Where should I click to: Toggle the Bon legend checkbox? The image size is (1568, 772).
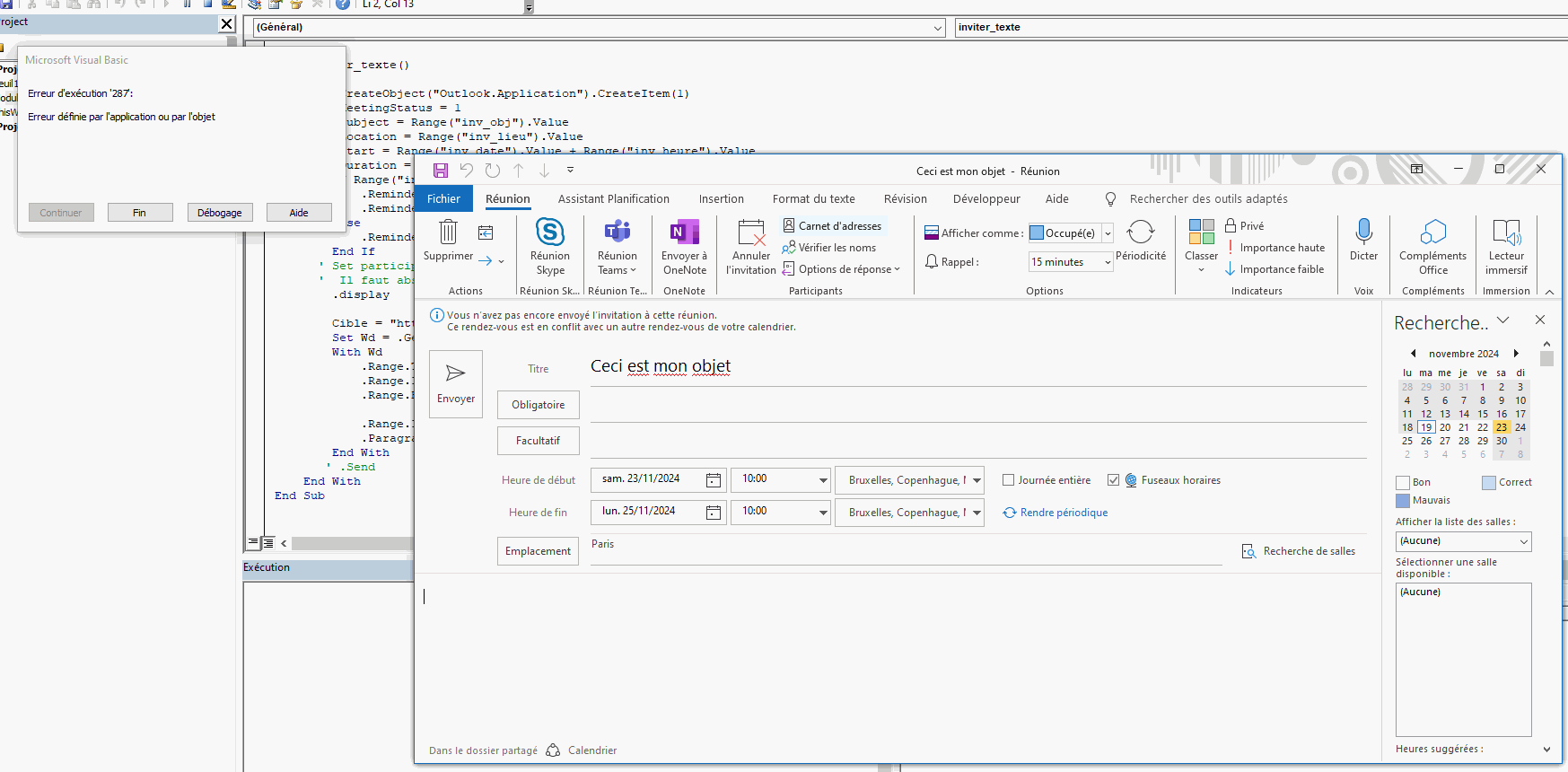[x=1403, y=483]
